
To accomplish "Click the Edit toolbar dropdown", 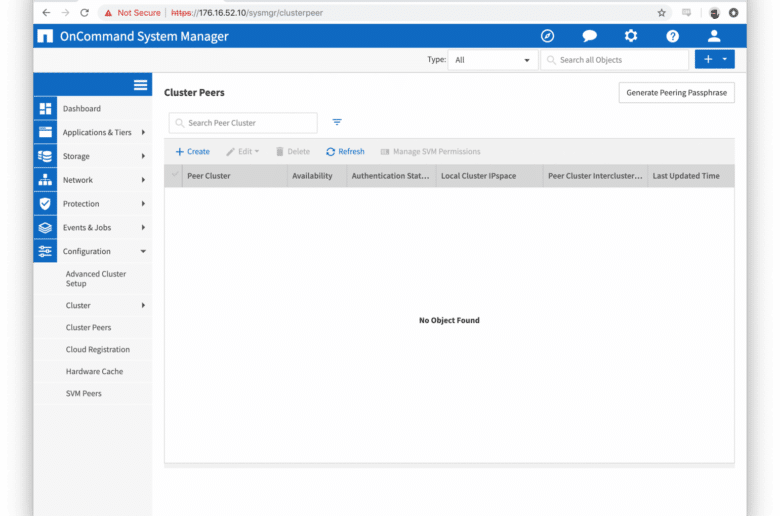I will (x=243, y=152).
